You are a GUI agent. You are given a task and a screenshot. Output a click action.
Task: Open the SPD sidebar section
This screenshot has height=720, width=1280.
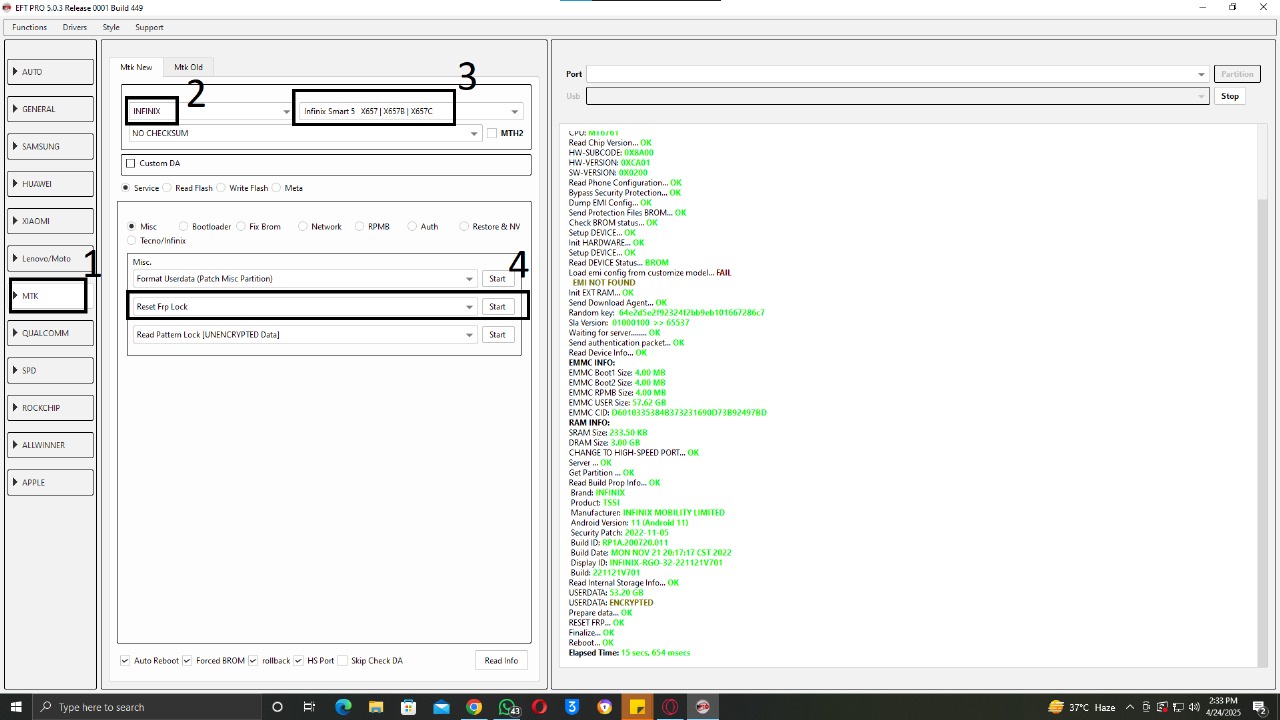[51, 370]
